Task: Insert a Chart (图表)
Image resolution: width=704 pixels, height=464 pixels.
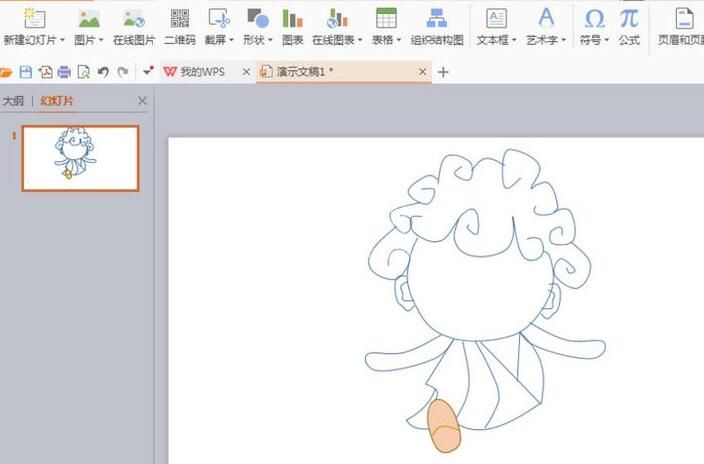Action: point(292,27)
